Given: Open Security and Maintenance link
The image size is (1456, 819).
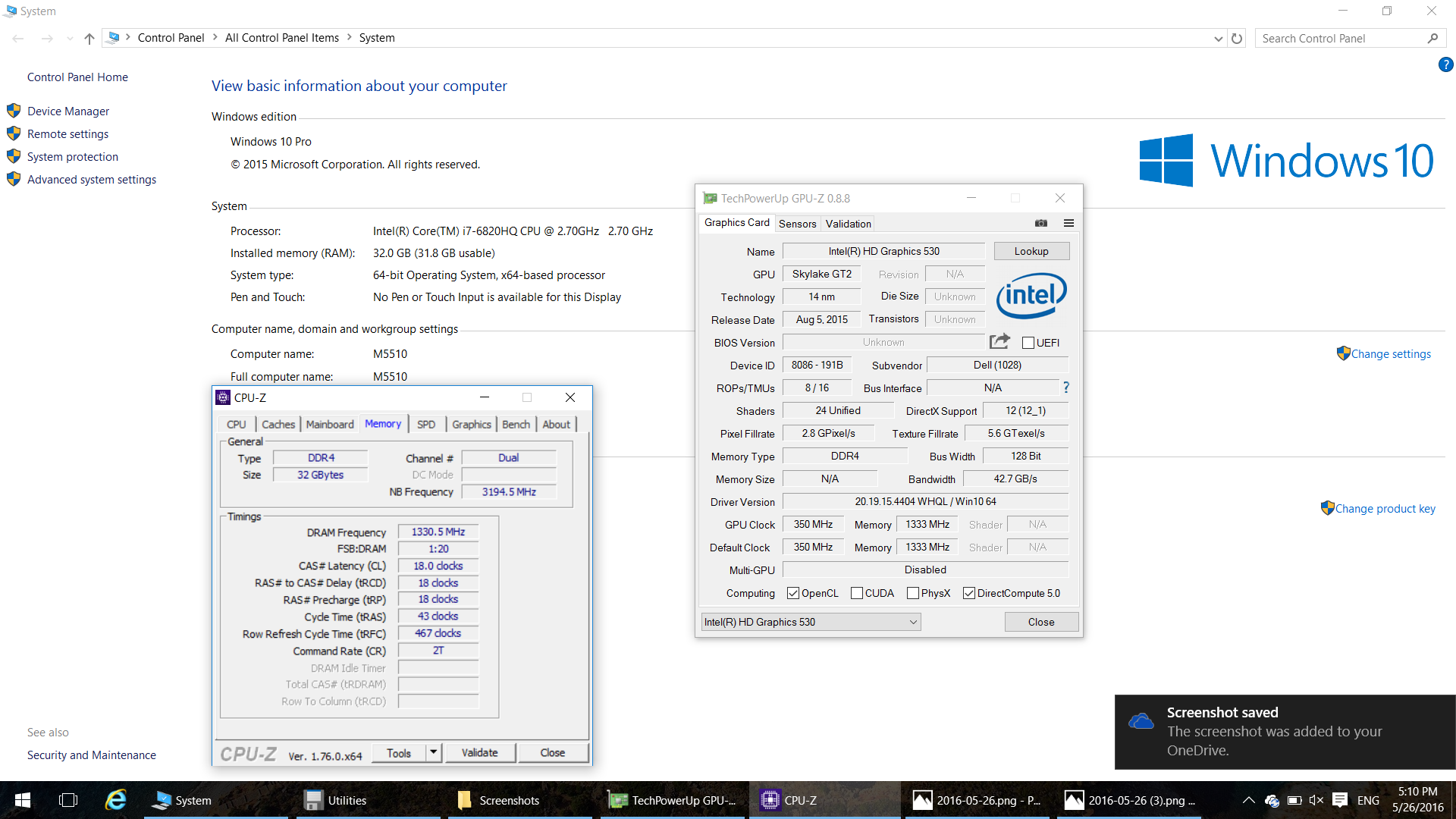Looking at the screenshot, I should (x=92, y=755).
